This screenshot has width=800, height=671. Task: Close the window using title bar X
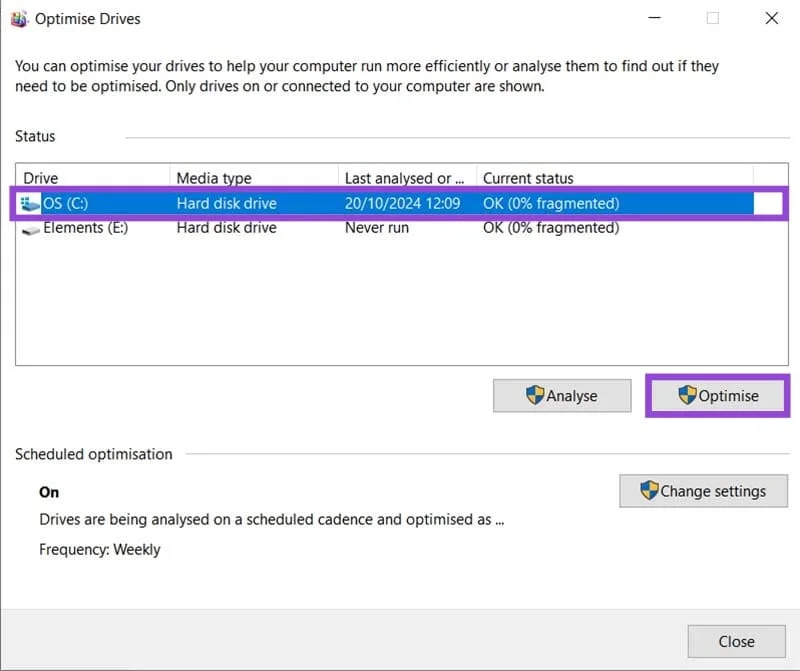click(x=771, y=18)
